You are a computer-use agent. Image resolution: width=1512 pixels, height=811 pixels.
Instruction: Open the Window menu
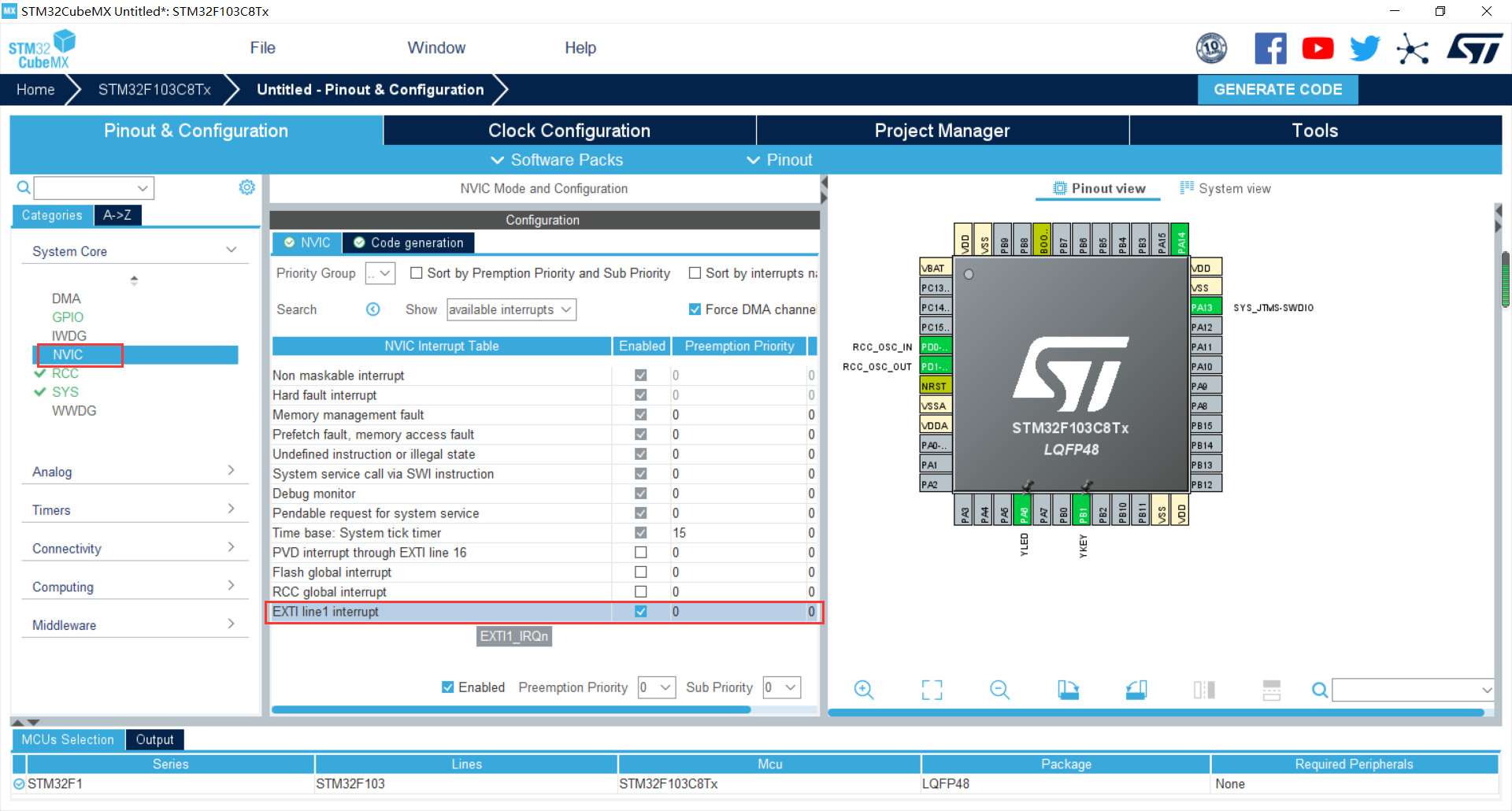pyautogui.click(x=436, y=48)
